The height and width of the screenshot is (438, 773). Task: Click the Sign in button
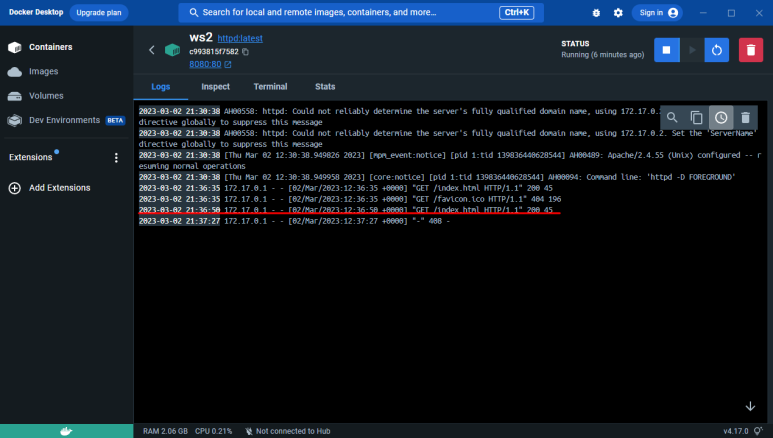[658, 13]
